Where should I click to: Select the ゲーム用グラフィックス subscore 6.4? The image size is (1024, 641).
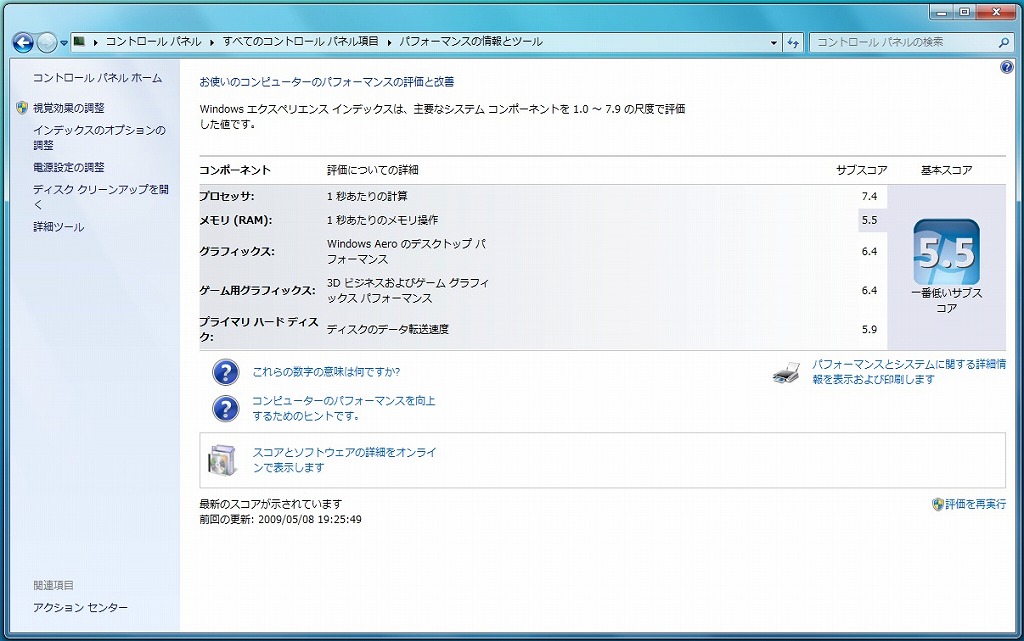tap(869, 290)
